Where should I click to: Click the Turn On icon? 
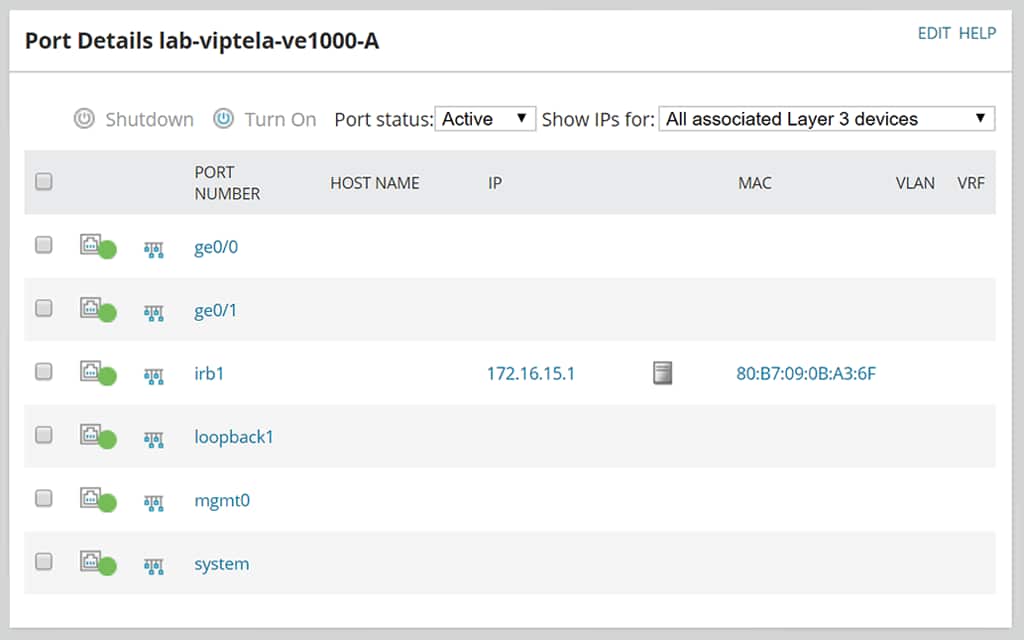222,119
